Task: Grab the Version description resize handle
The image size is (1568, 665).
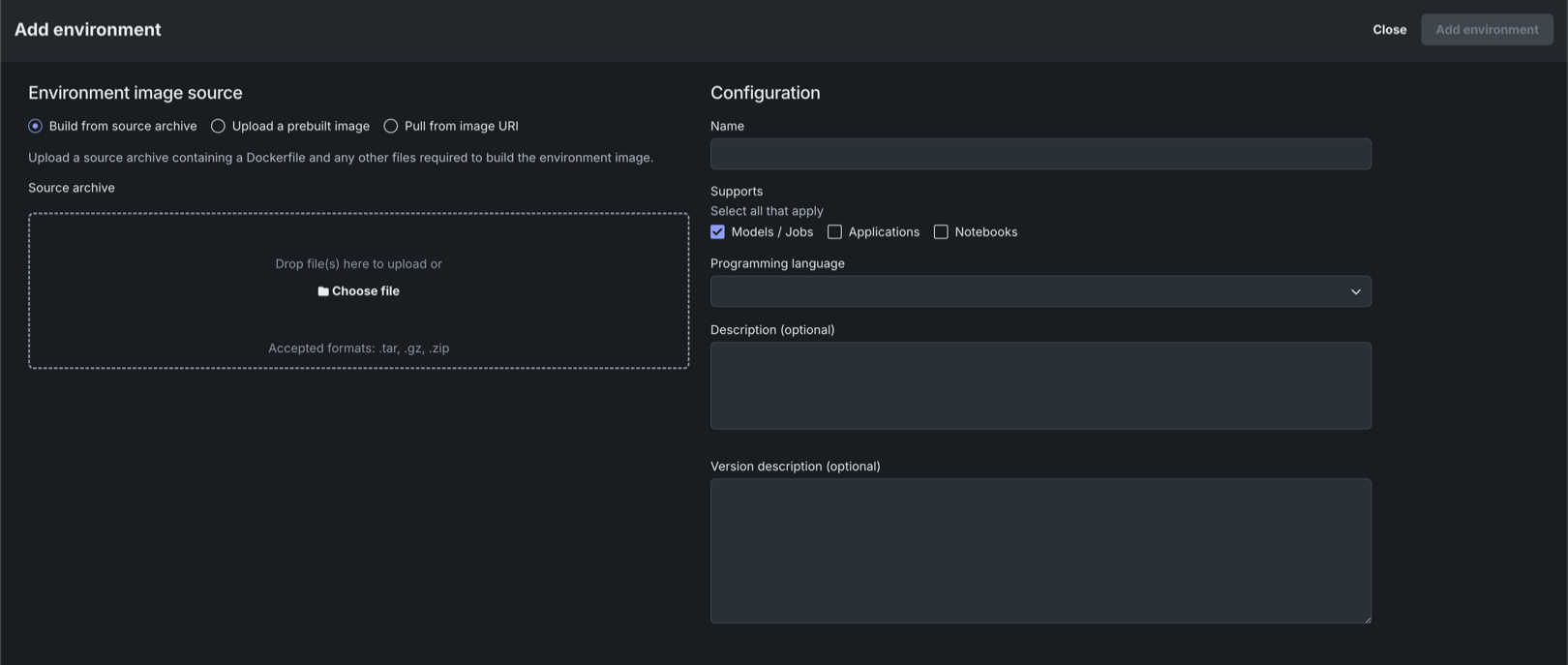Action: [x=1367, y=619]
